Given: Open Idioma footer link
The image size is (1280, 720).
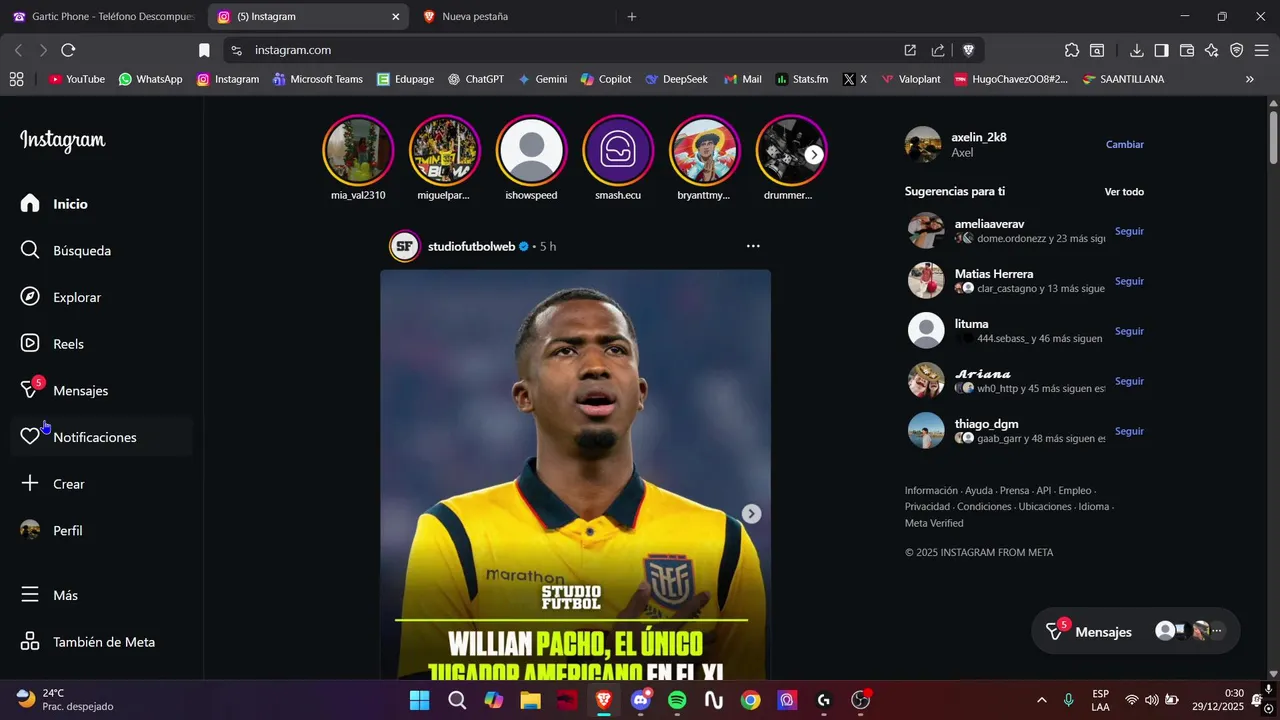Looking at the screenshot, I should pos(1094,507).
